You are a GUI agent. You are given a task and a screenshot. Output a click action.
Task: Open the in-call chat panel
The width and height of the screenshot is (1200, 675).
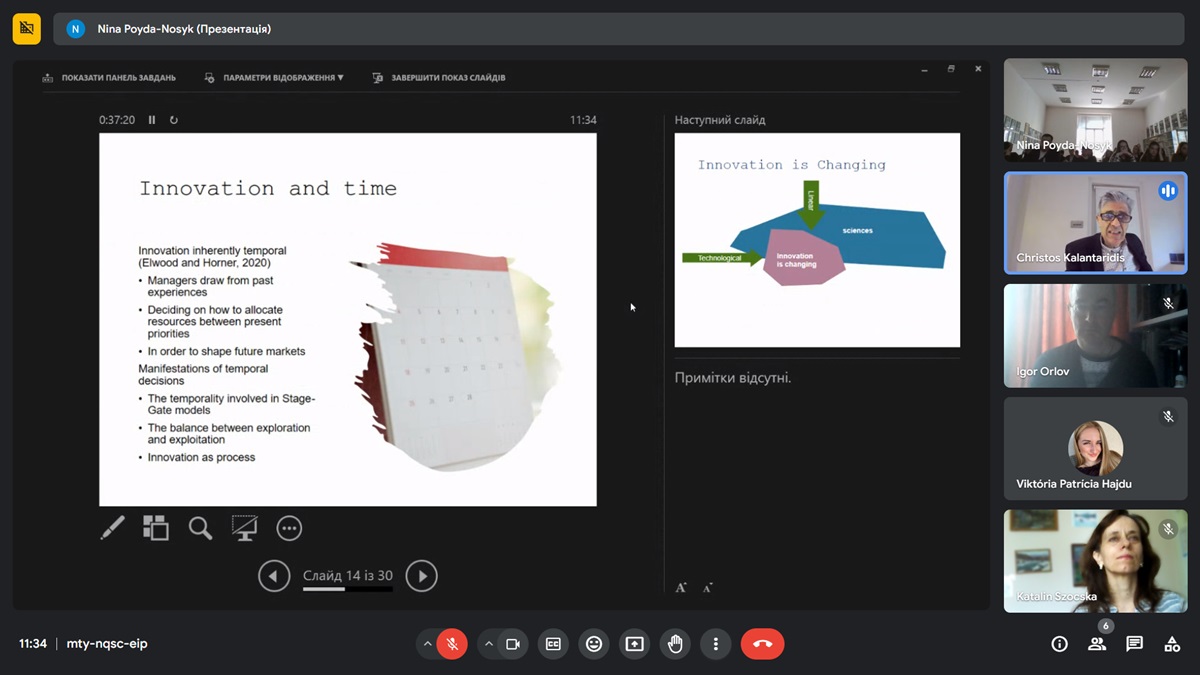(1134, 644)
